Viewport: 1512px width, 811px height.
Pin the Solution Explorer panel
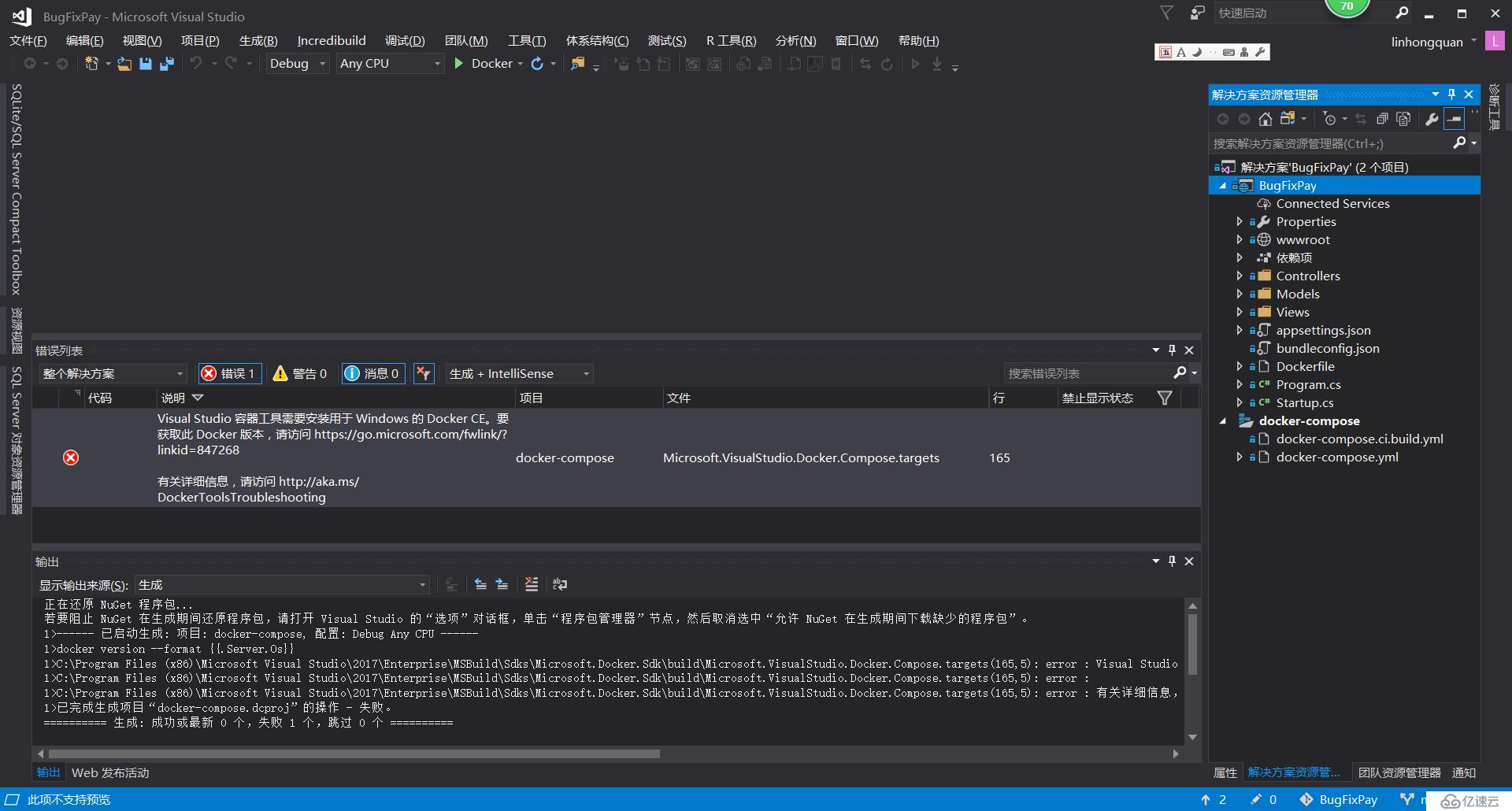pyautogui.click(x=1452, y=94)
